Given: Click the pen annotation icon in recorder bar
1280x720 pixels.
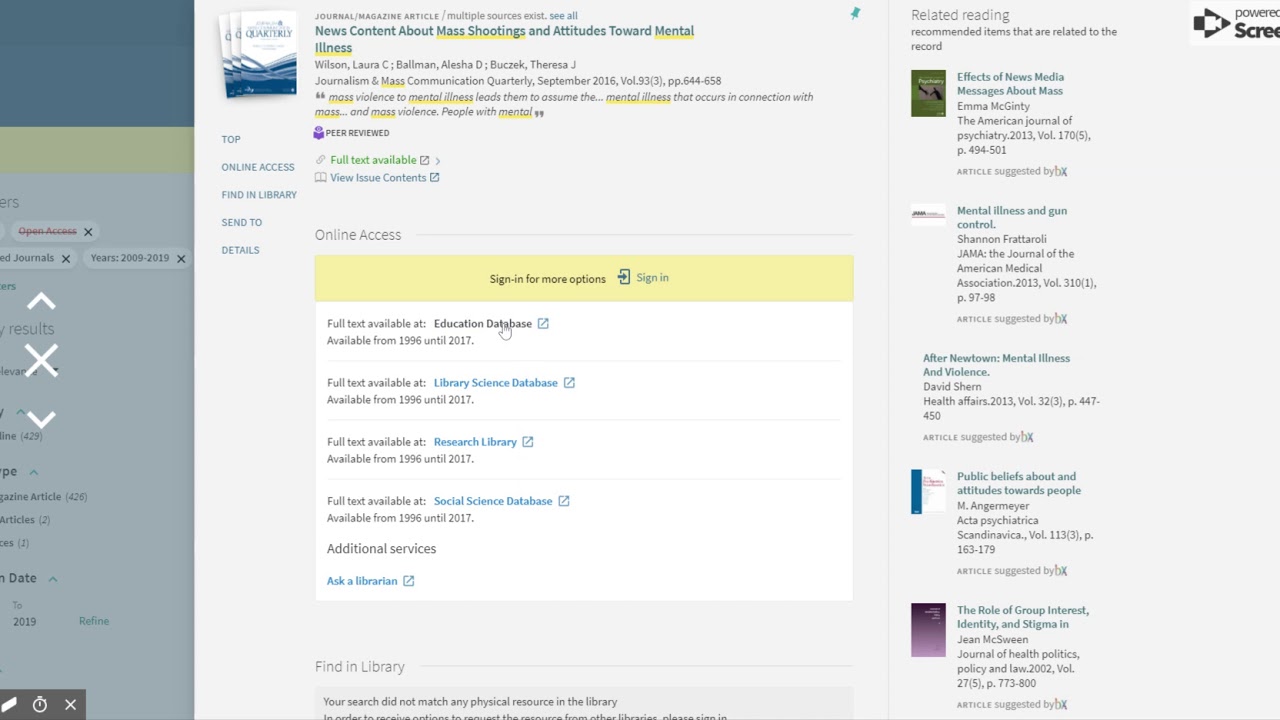Looking at the screenshot, I should coord(8,705).
